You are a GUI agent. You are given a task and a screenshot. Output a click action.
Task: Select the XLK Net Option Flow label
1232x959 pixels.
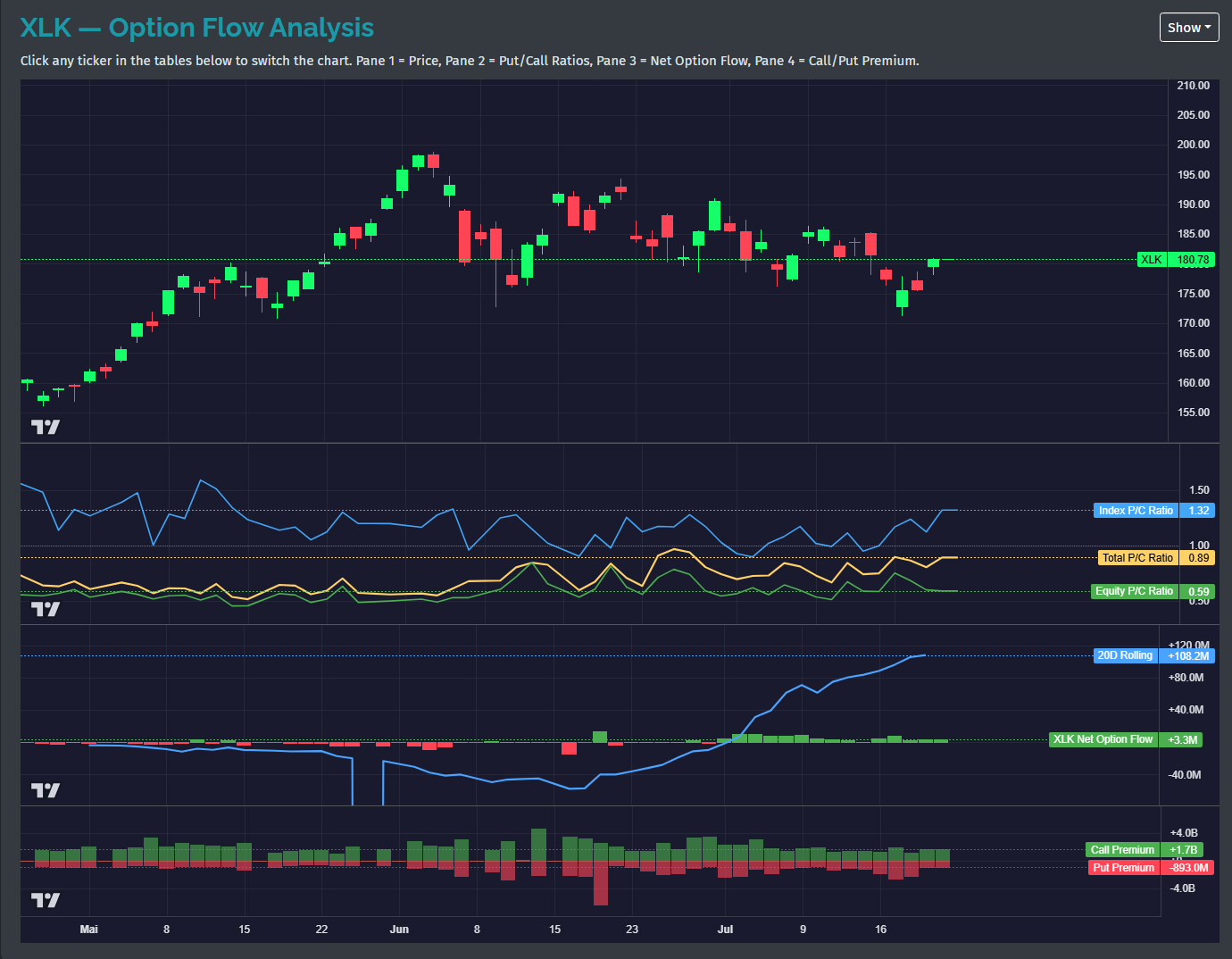(x=1103, y=739)
